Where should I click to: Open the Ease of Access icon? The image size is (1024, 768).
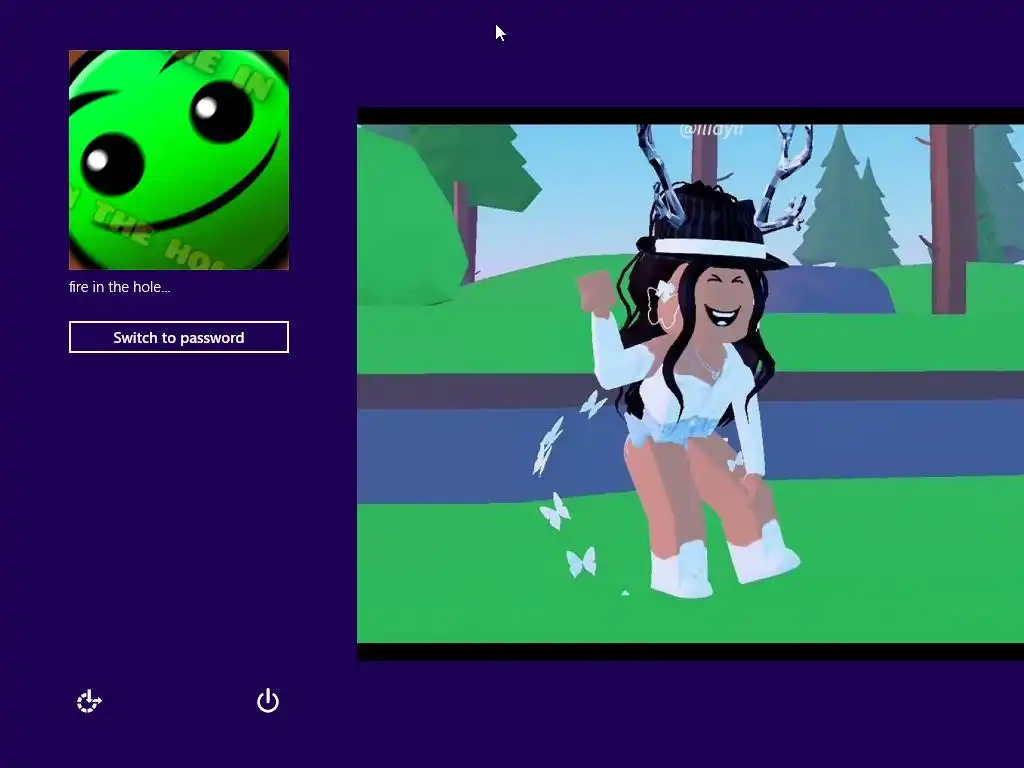89,701
